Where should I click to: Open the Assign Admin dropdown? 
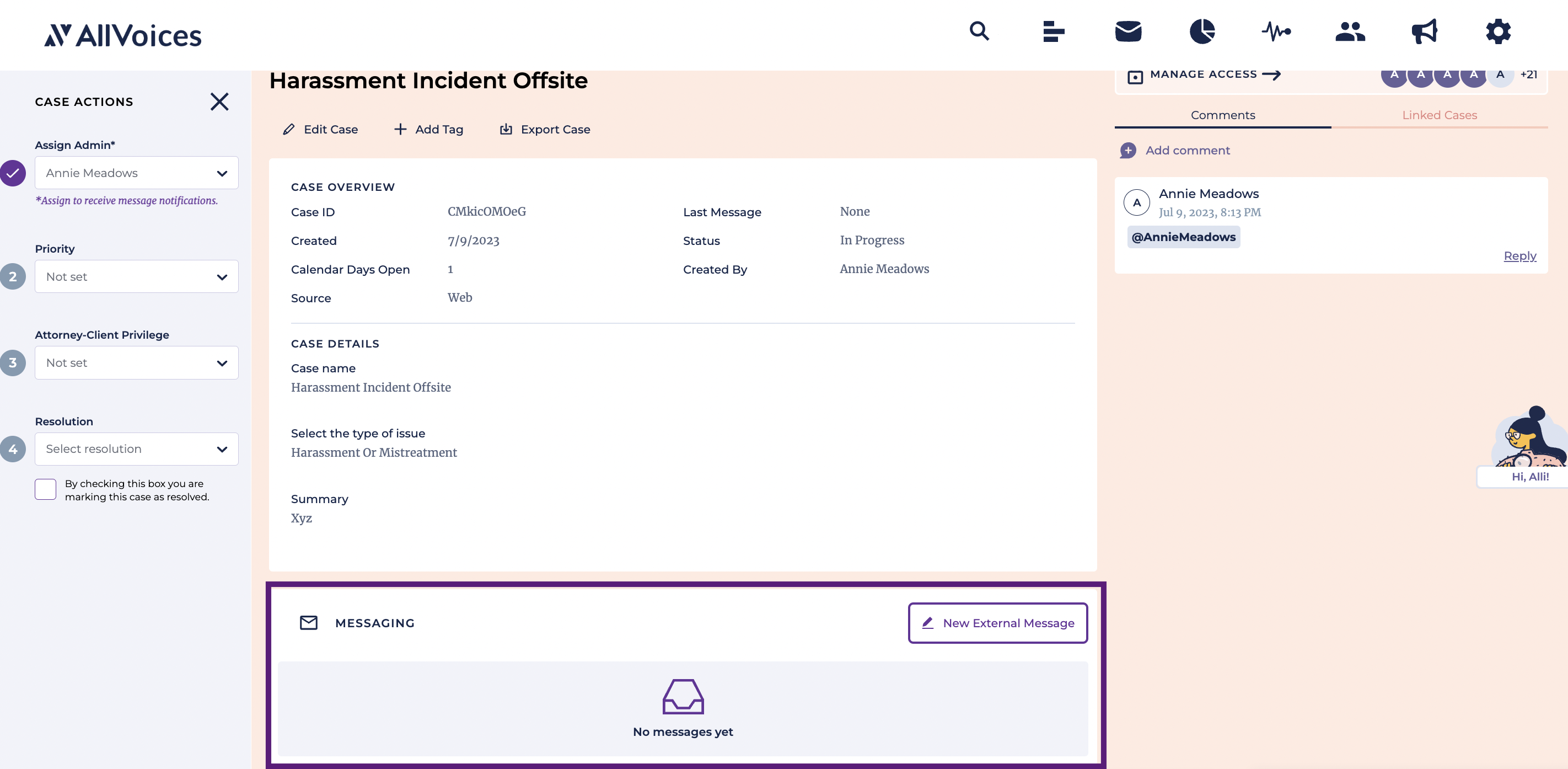[x=136, y=173]
